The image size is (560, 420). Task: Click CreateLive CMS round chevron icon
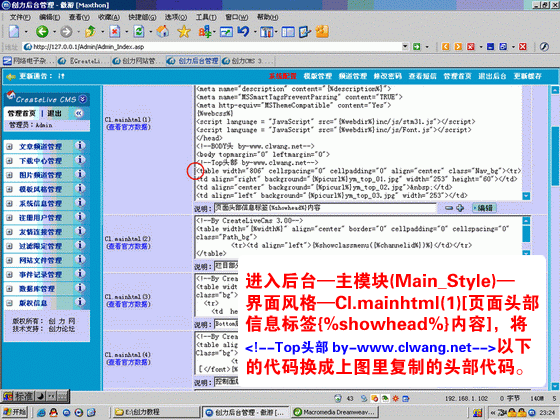point(82,99)
